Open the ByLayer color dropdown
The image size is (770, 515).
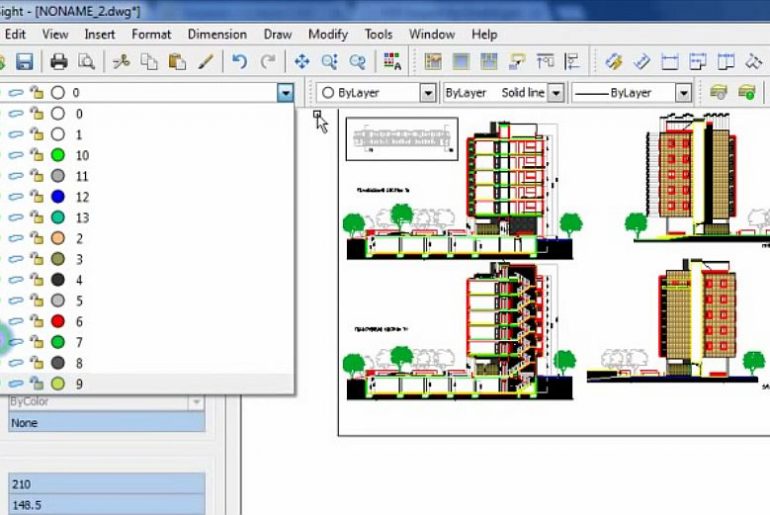(427, 93)
